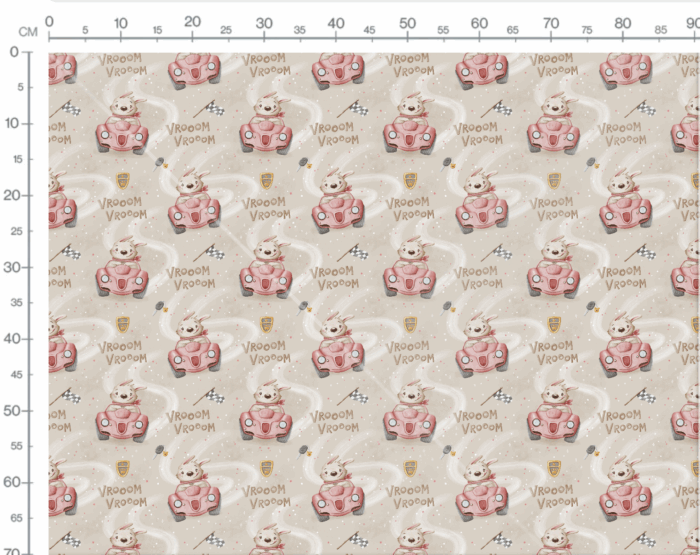This screenshot has width=700, height=555.
Task: Select the 5 mark on horizontal ruler
Action: tap(85, 30)
